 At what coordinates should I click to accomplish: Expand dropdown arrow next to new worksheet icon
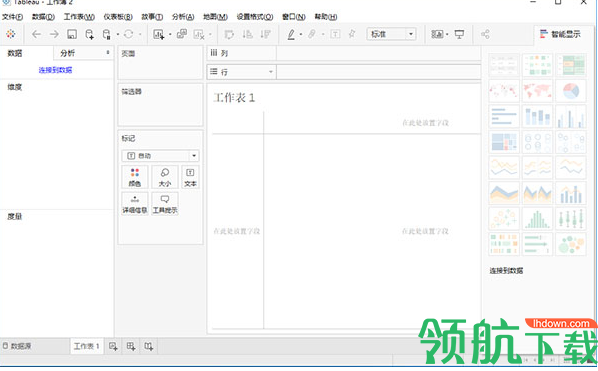click(x=170, y=34)
